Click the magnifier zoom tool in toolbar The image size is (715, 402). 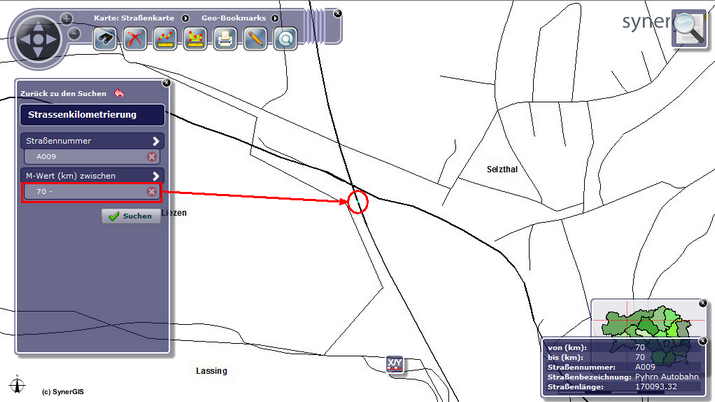(x=286, y=39)
